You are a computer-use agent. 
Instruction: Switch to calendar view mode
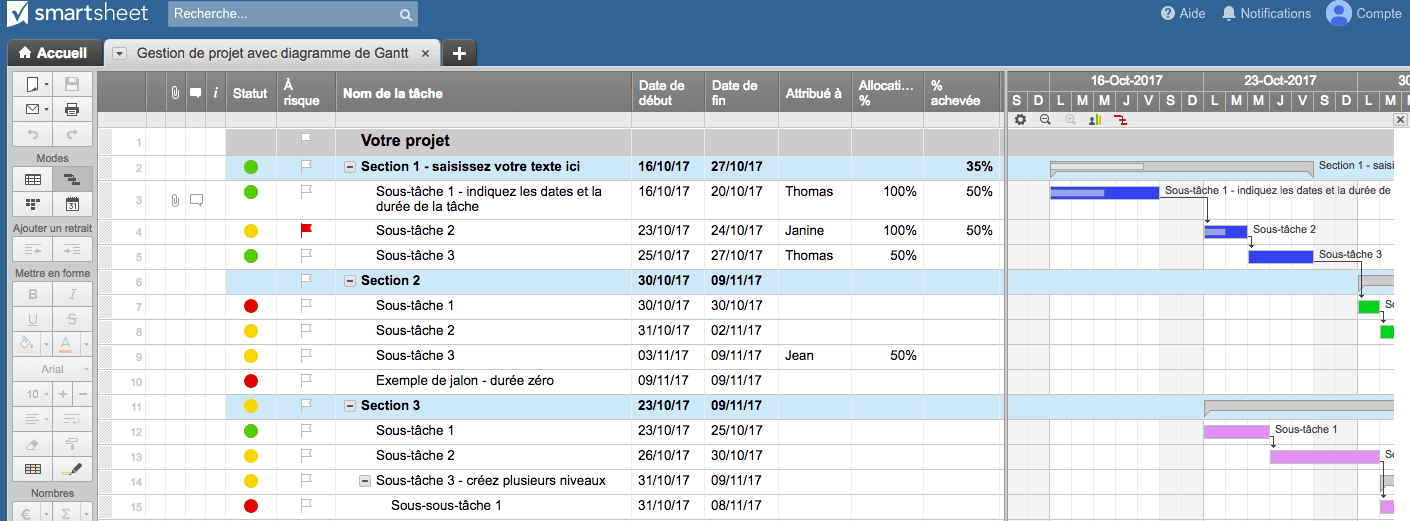point(72,205)
